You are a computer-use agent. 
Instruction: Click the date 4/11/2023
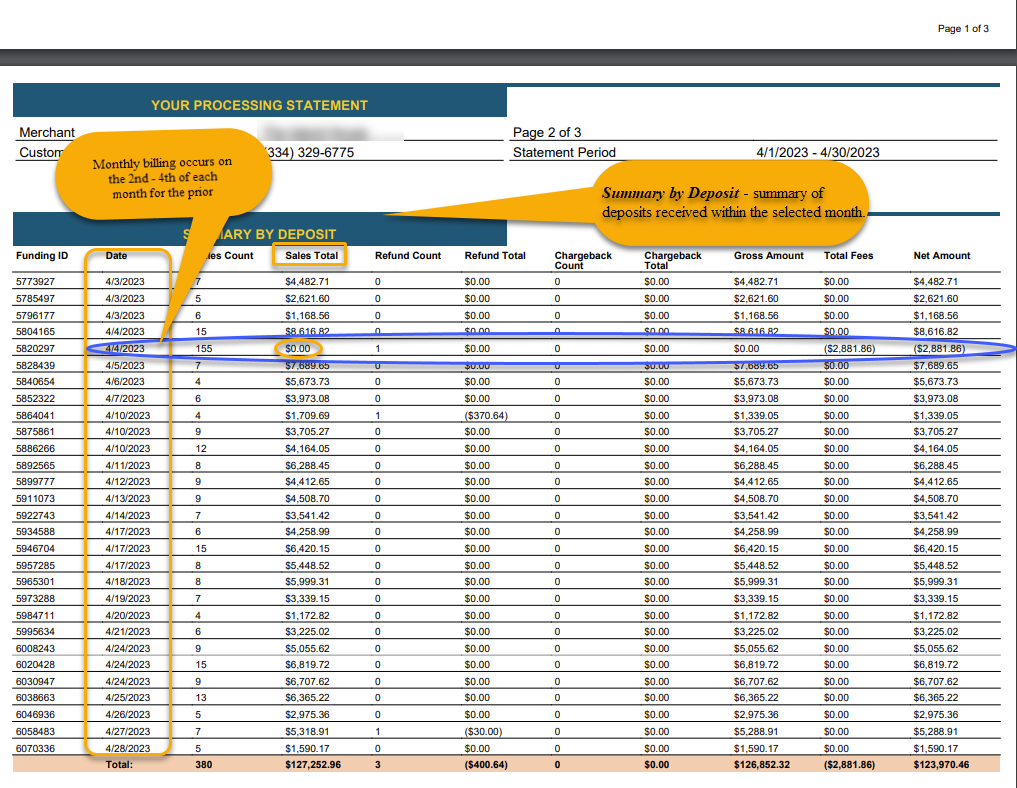(x=128, y=465)
